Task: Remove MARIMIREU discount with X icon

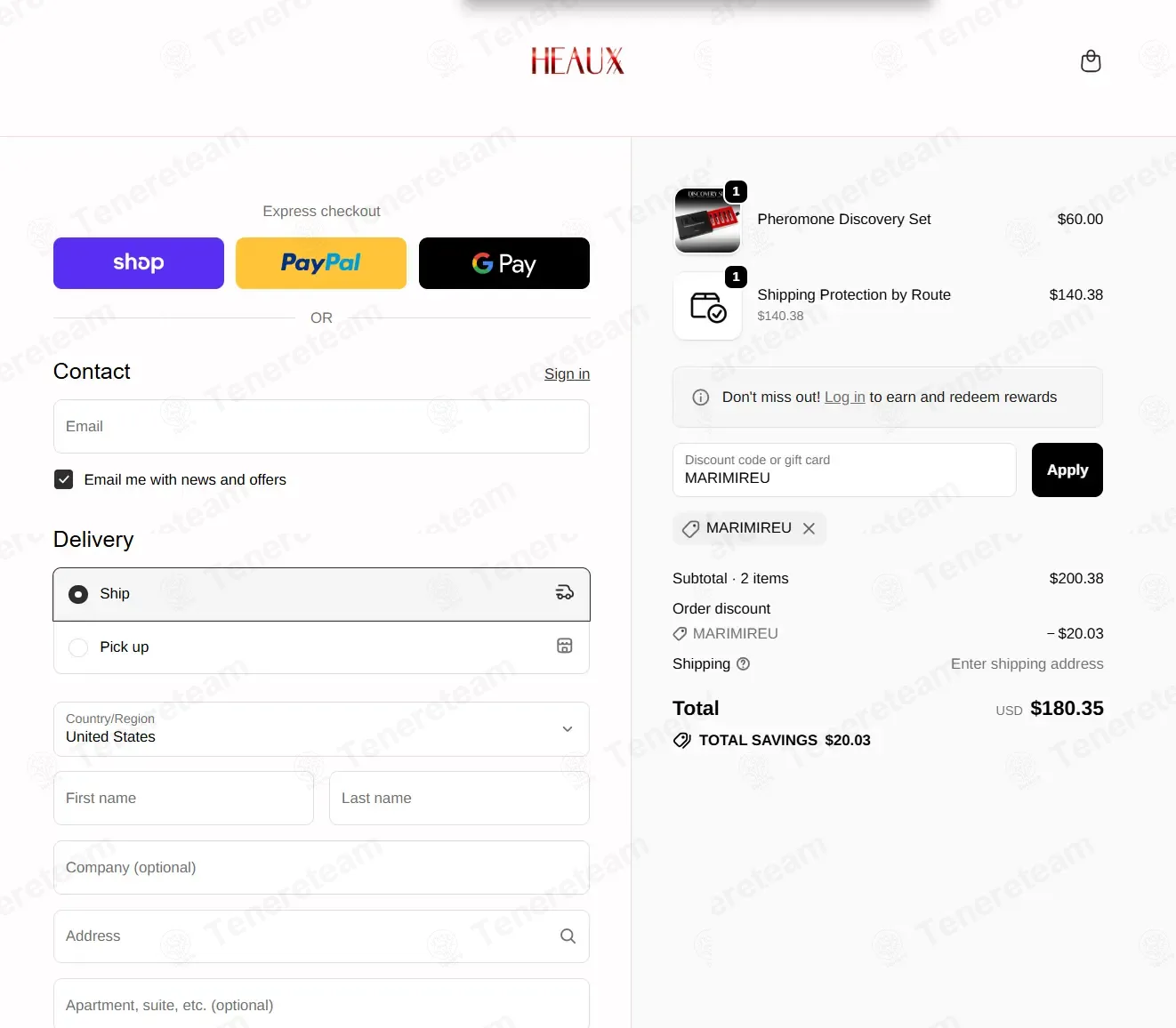Action: (809, 528)
